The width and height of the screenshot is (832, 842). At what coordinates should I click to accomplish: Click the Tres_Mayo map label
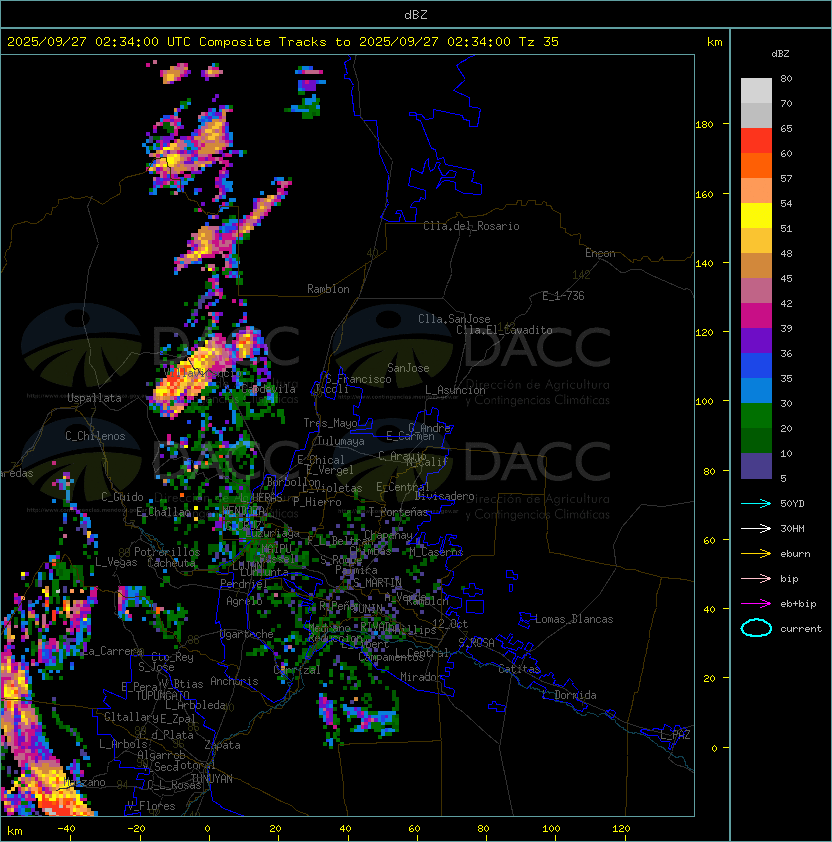pyautogui.click(x=330, y=423)
